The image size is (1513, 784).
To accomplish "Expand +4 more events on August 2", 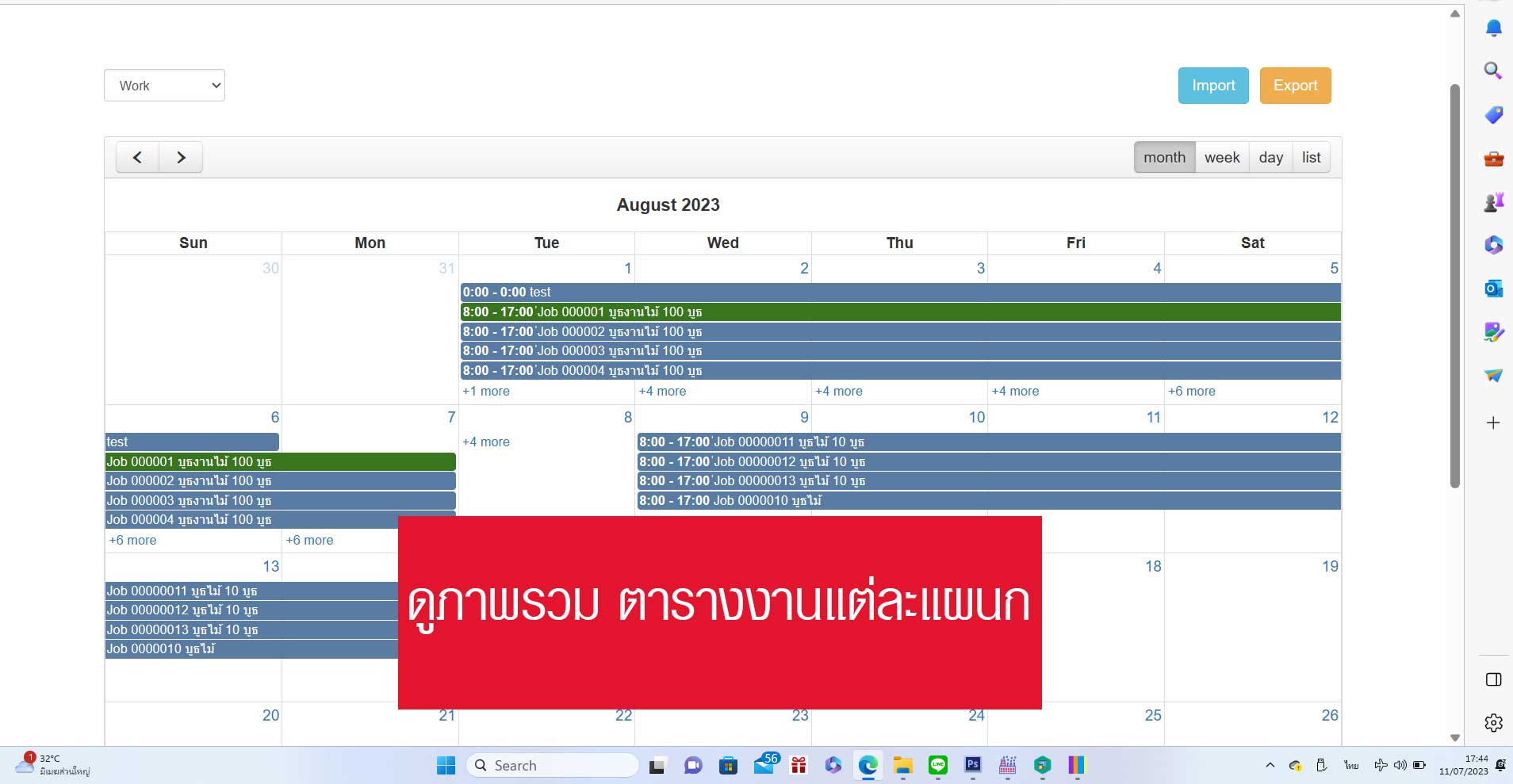I will (x=663, y=391).
